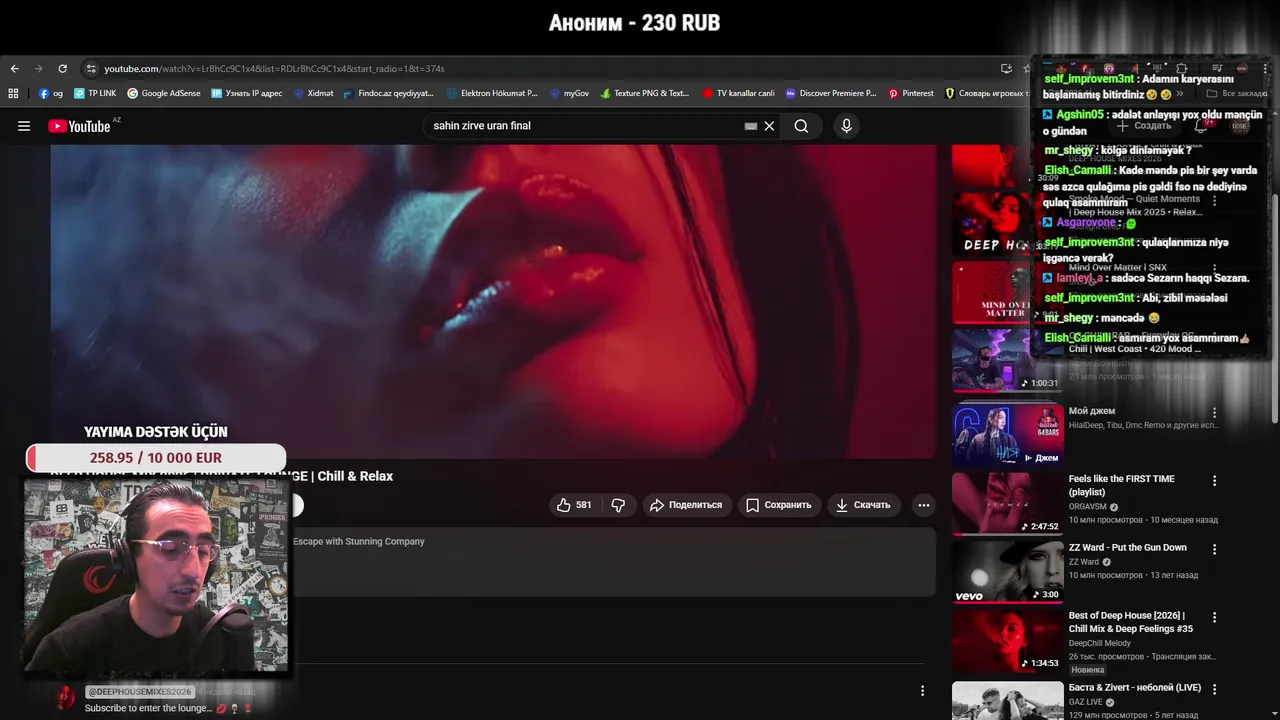Install app icon in address bar
Image resolution: width=1280 pixels, height=720 pixels.
point(1006,69)
